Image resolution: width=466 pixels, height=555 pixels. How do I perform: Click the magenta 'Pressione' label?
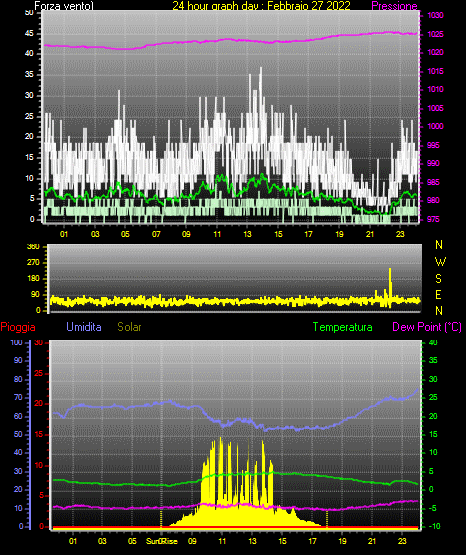tap(394, 5)
